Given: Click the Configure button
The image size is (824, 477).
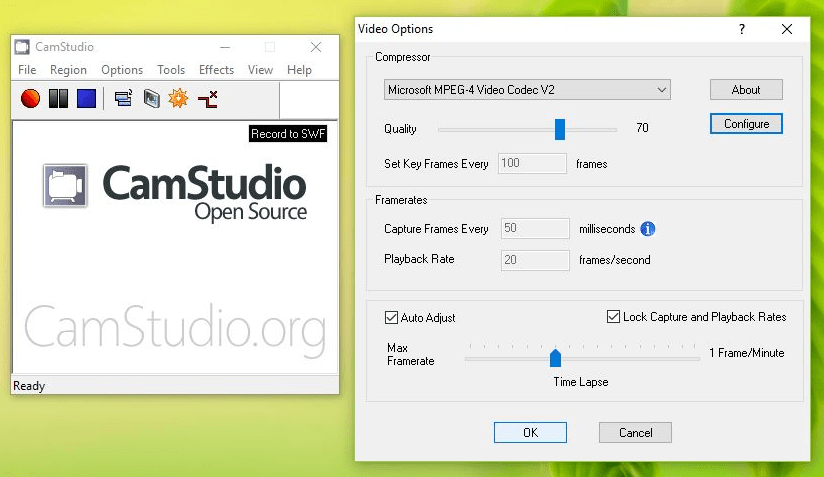Looking at the screenshot, I should (746, 124).
